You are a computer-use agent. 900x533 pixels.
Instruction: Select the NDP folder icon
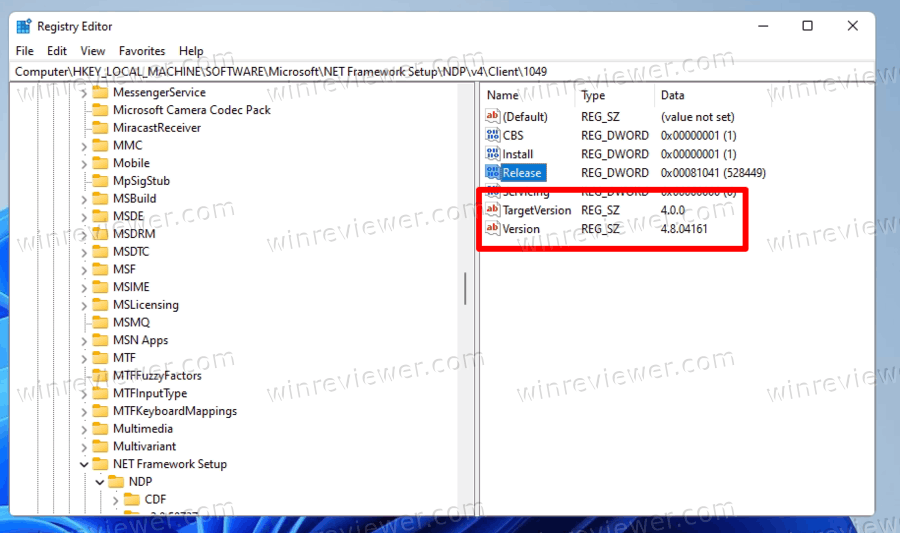116,481
